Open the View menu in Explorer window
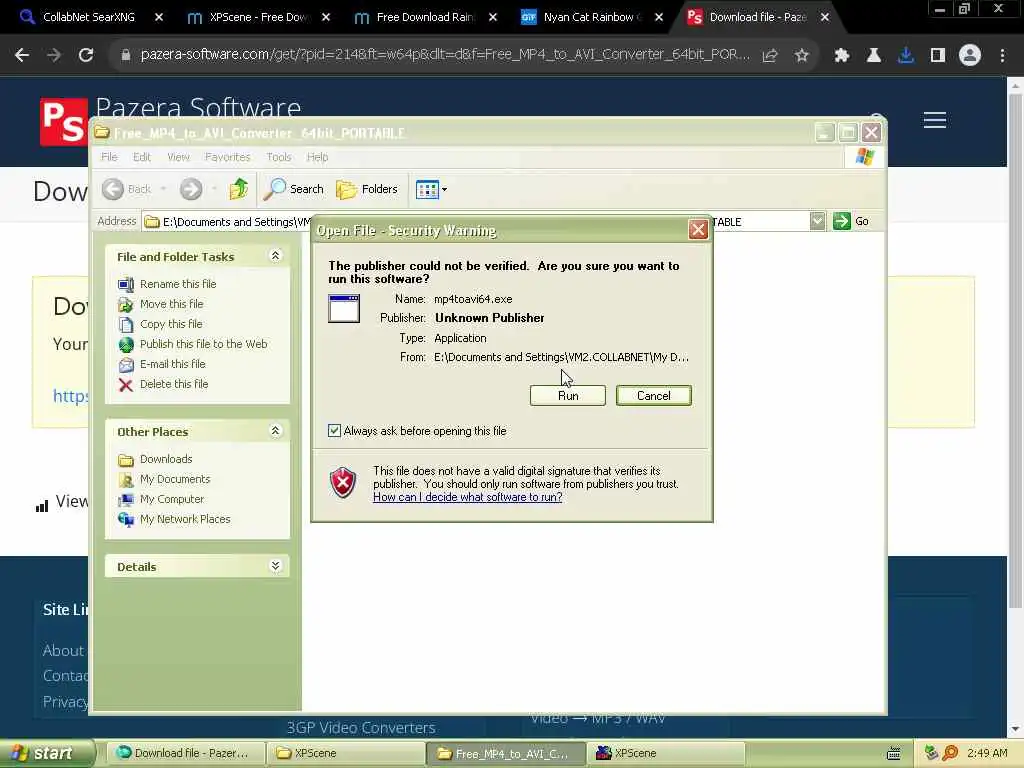 (x=178, y=157)
